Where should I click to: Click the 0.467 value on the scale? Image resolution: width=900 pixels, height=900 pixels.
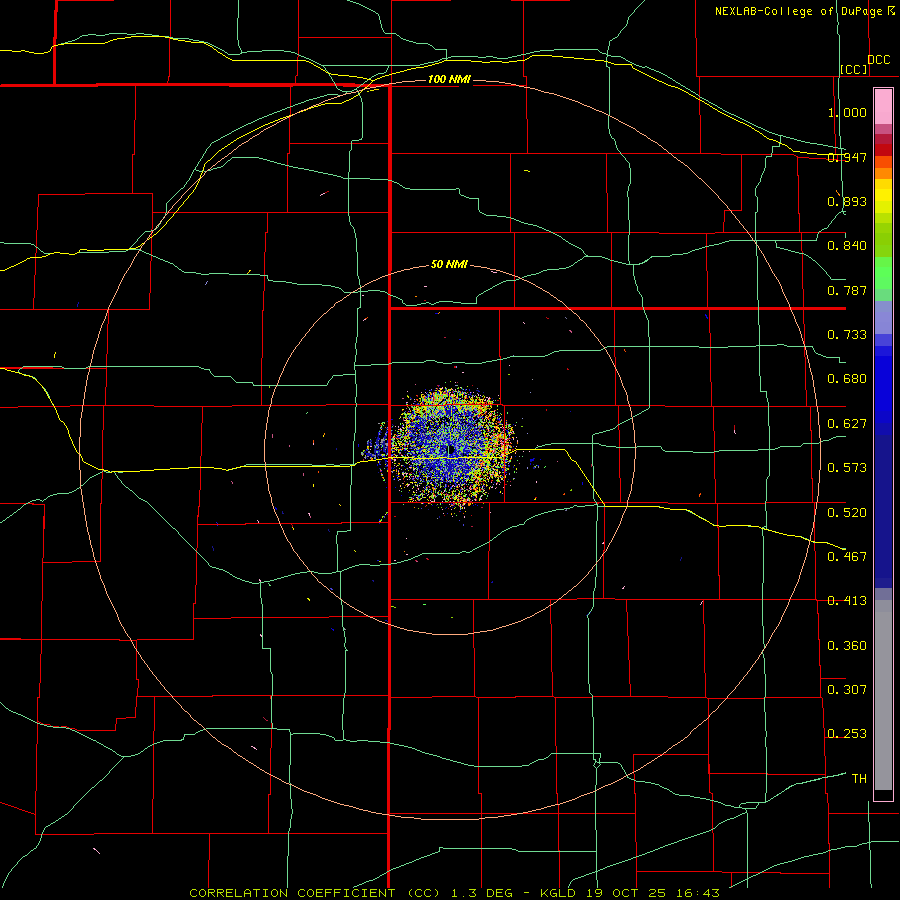click(x=847, y=557)
